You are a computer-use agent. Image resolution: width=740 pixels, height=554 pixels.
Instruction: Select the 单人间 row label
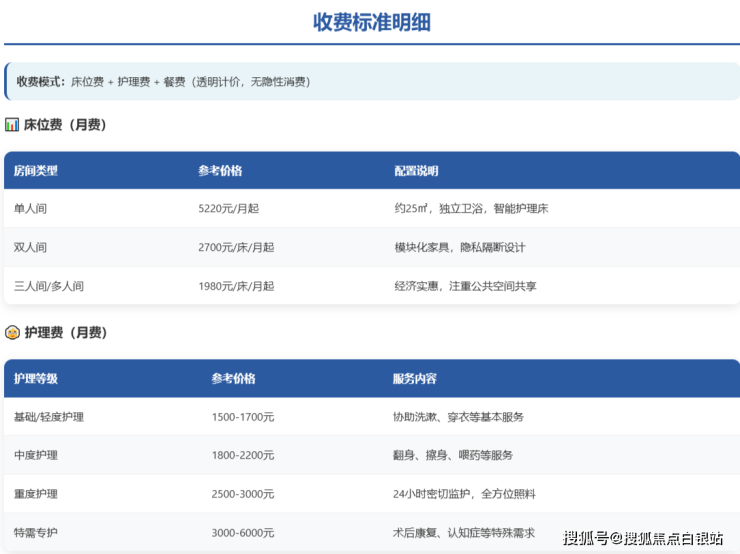[x=30, y=209]
